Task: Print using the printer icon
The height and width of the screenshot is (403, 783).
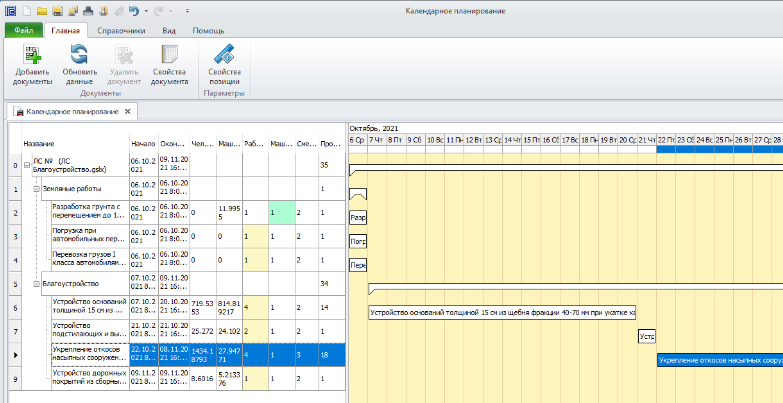Action: click(x=88, y=10)
